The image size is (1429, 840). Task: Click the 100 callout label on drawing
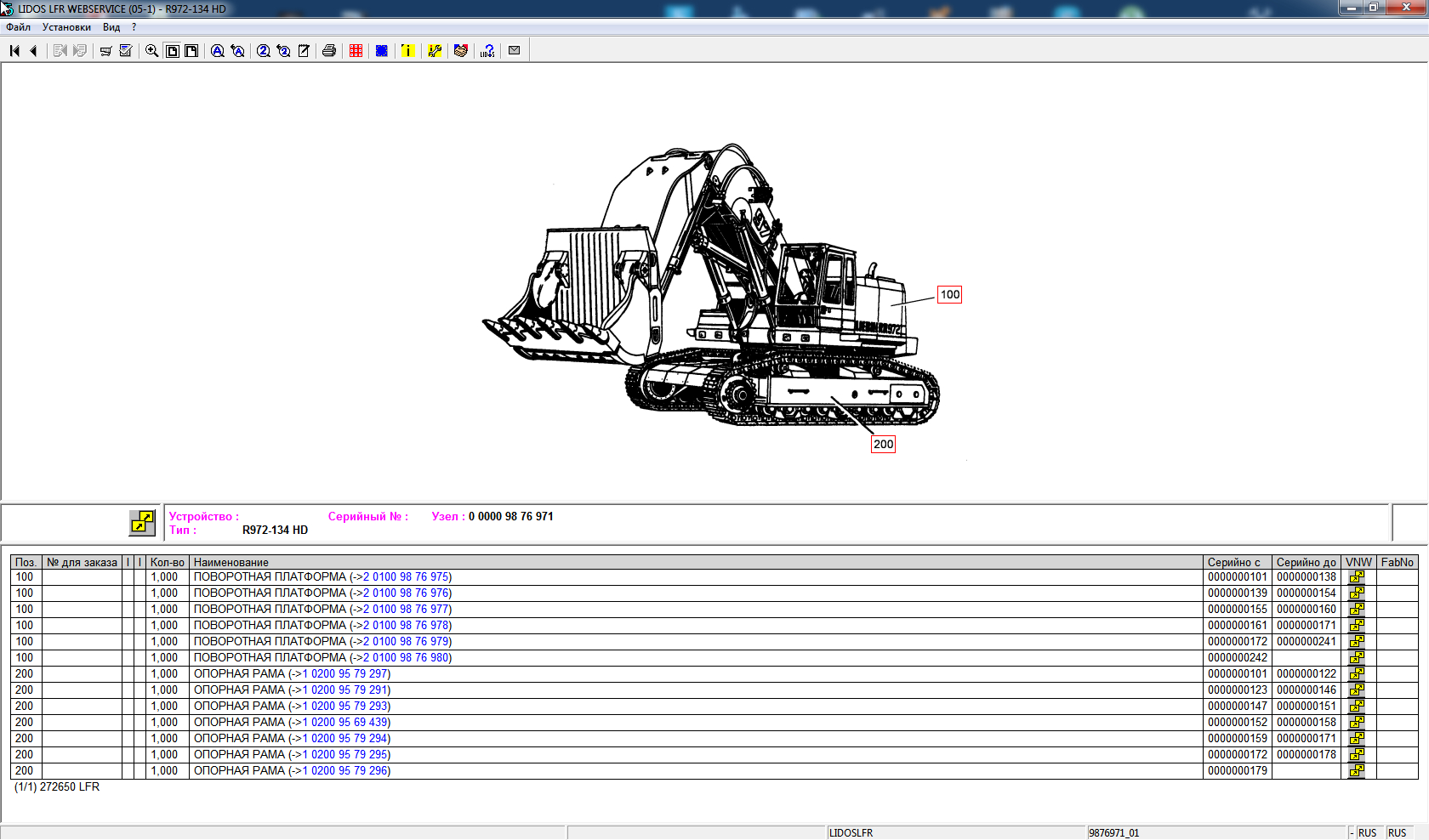(x=949, y=295)
